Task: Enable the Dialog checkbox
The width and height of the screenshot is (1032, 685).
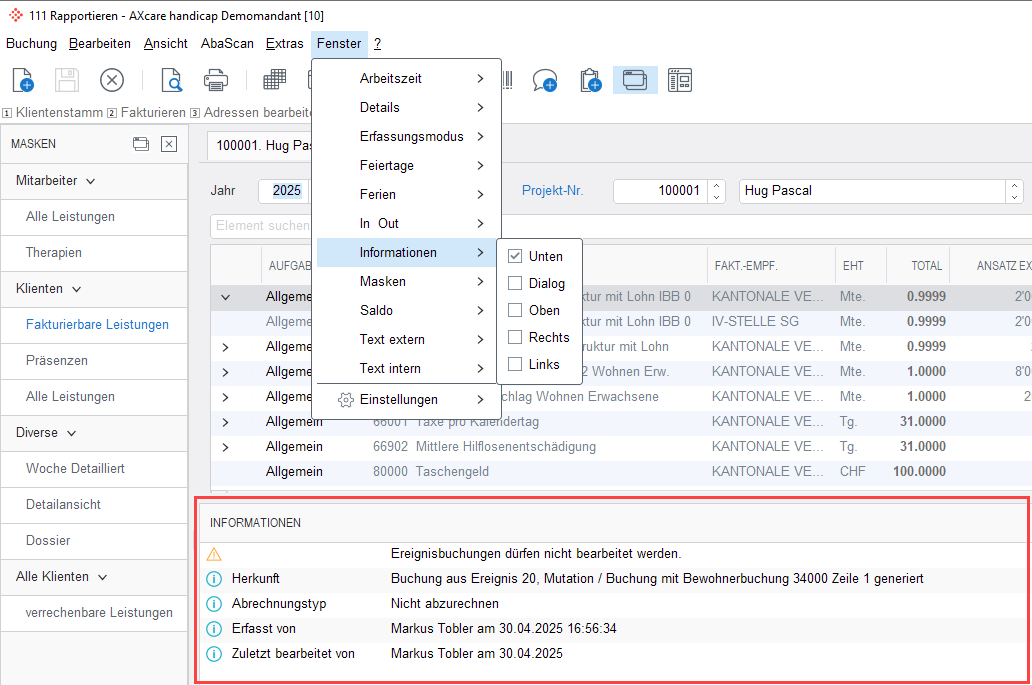Action: 515,283
